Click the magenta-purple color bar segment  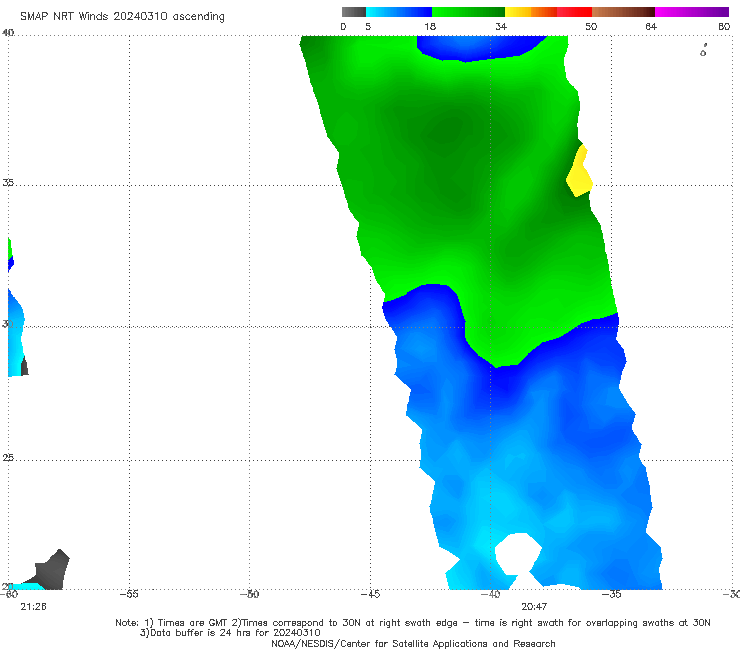(692, 12)
